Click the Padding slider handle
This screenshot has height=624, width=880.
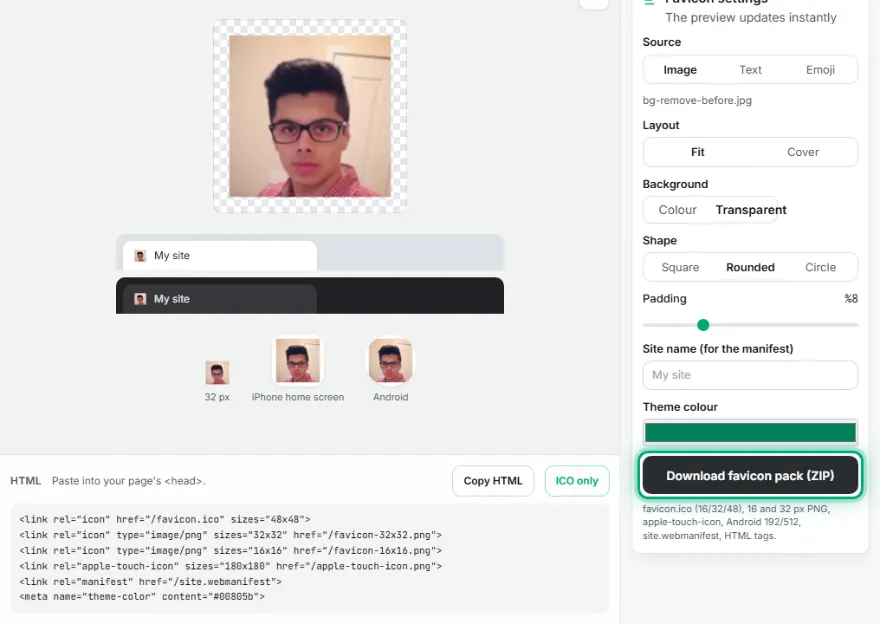[703, 325]
